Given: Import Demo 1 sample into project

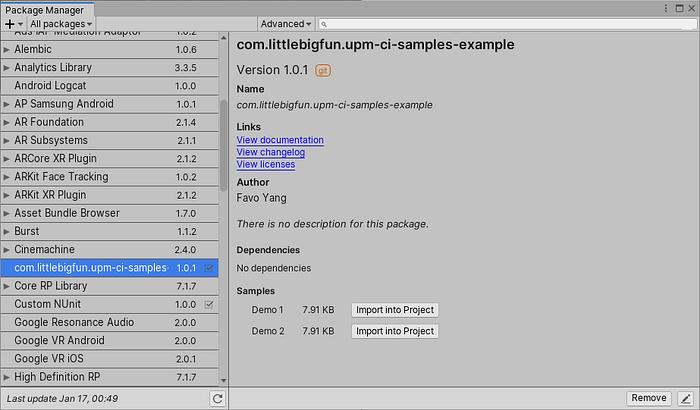Looking at the screenshot, I should (x=395, y=310).
